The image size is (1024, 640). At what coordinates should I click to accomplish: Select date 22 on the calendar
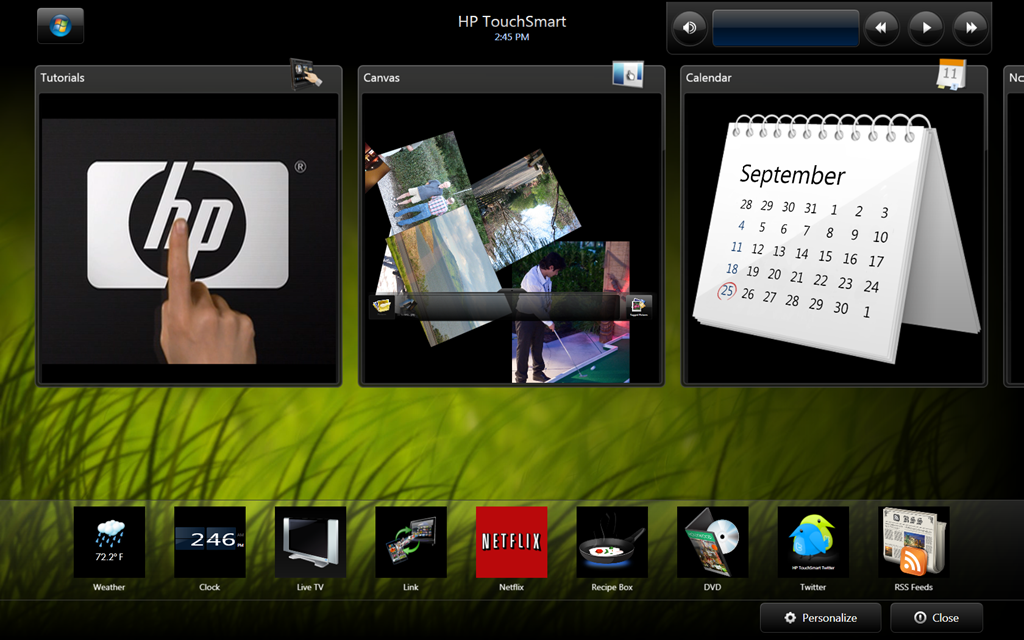tap(820, 280)
